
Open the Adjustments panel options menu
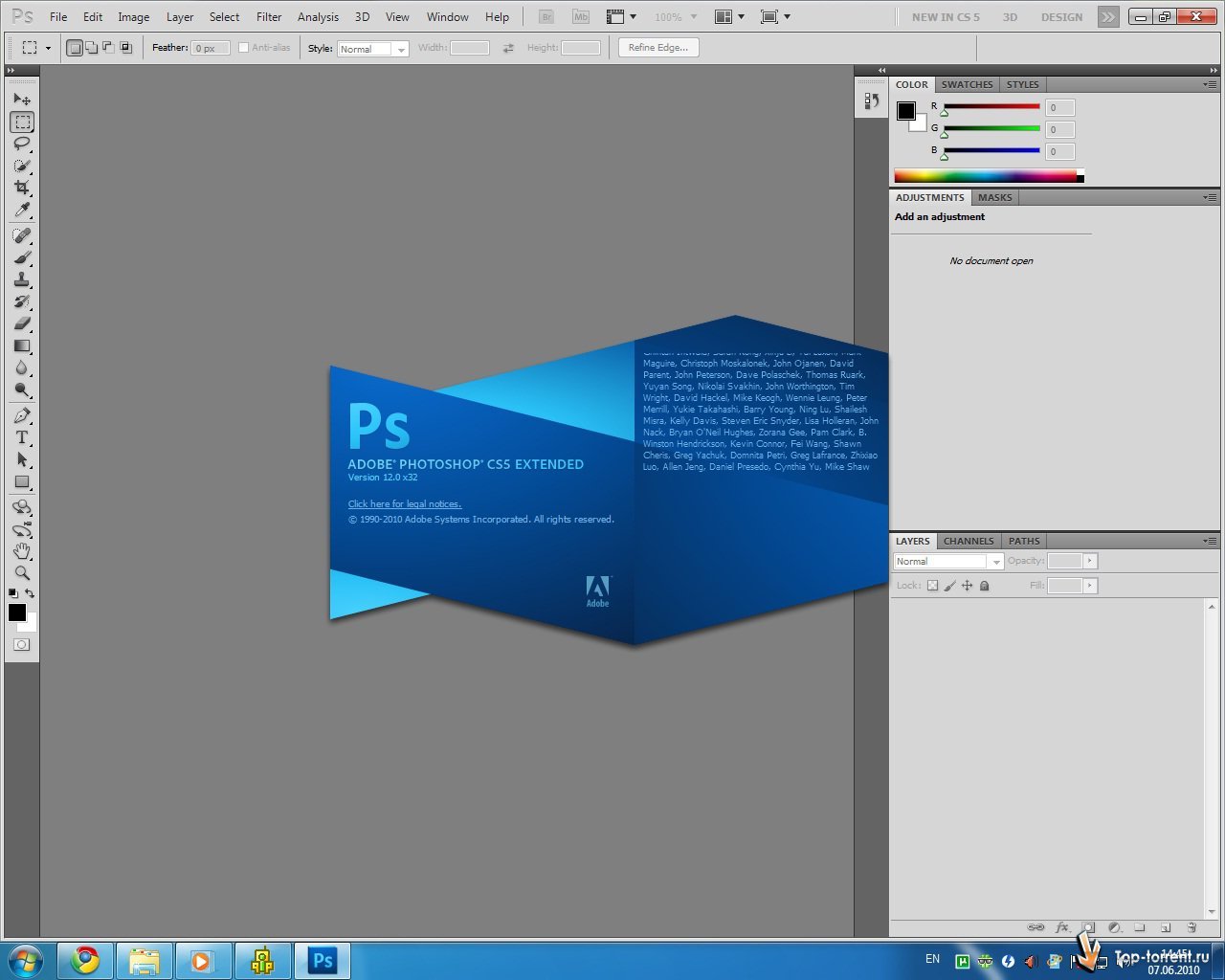1211,197
